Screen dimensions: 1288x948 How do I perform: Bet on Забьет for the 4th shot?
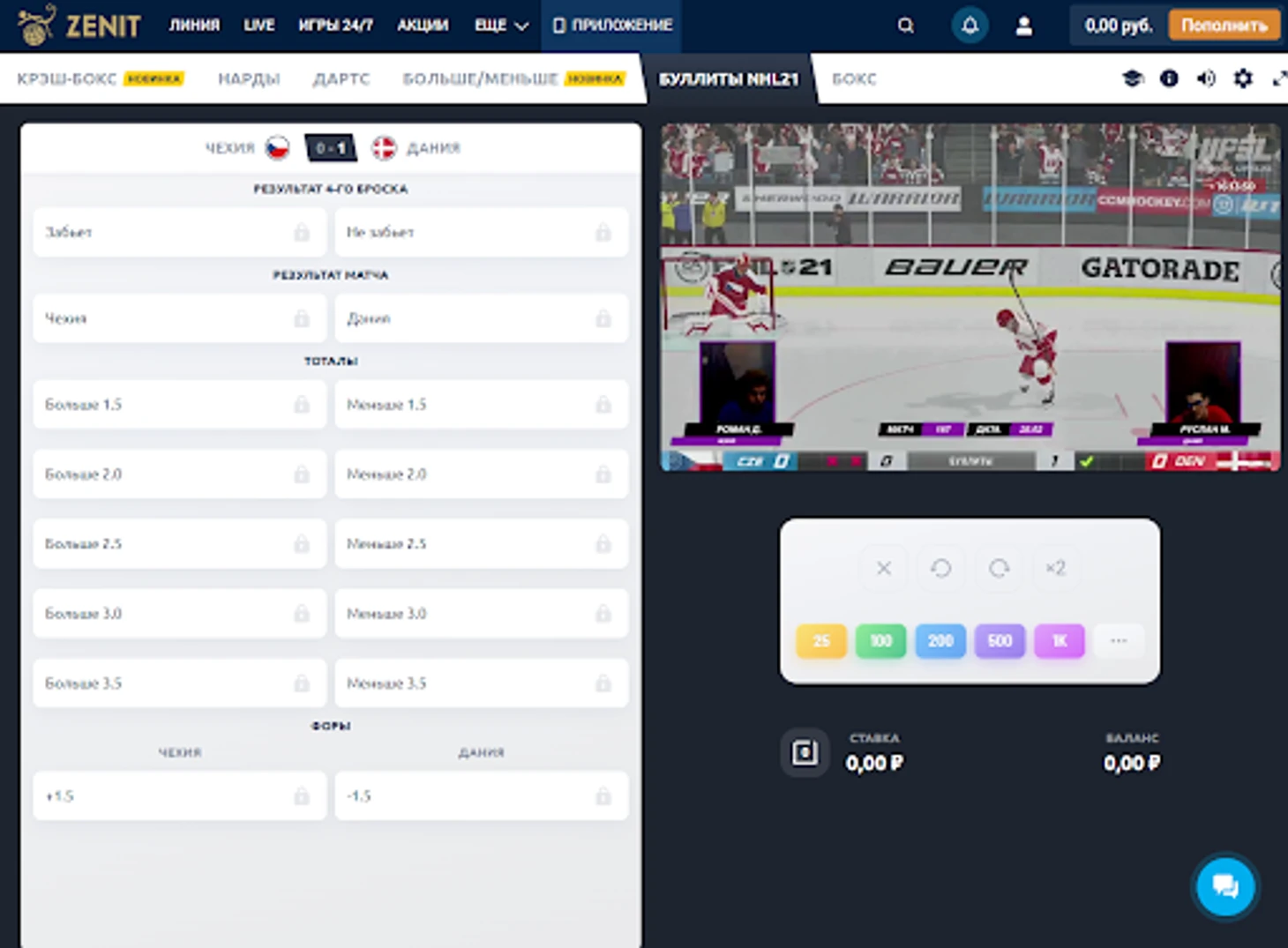tap(180, 232)
